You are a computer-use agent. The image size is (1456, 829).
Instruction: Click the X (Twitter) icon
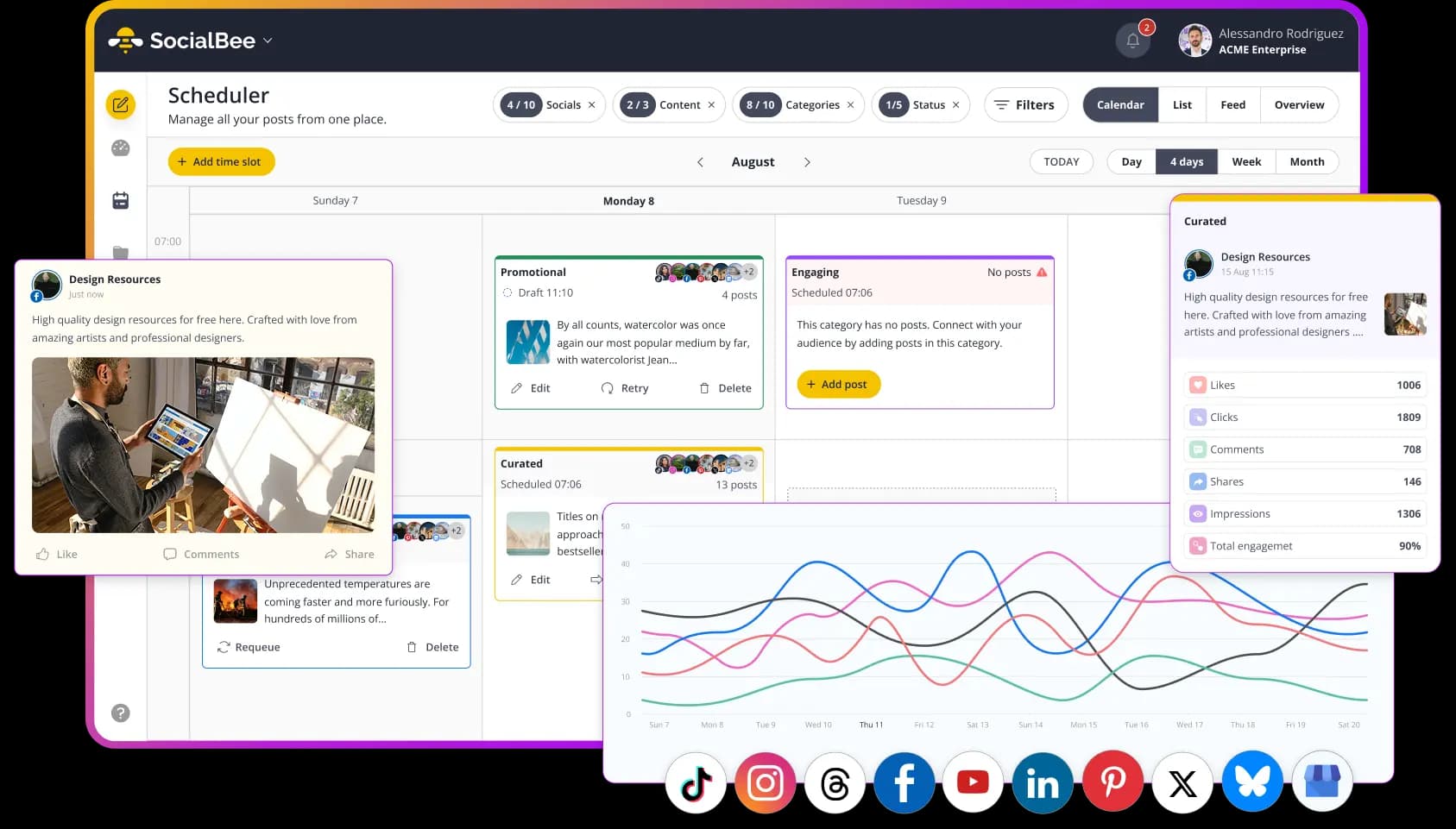pos(1182,783)
